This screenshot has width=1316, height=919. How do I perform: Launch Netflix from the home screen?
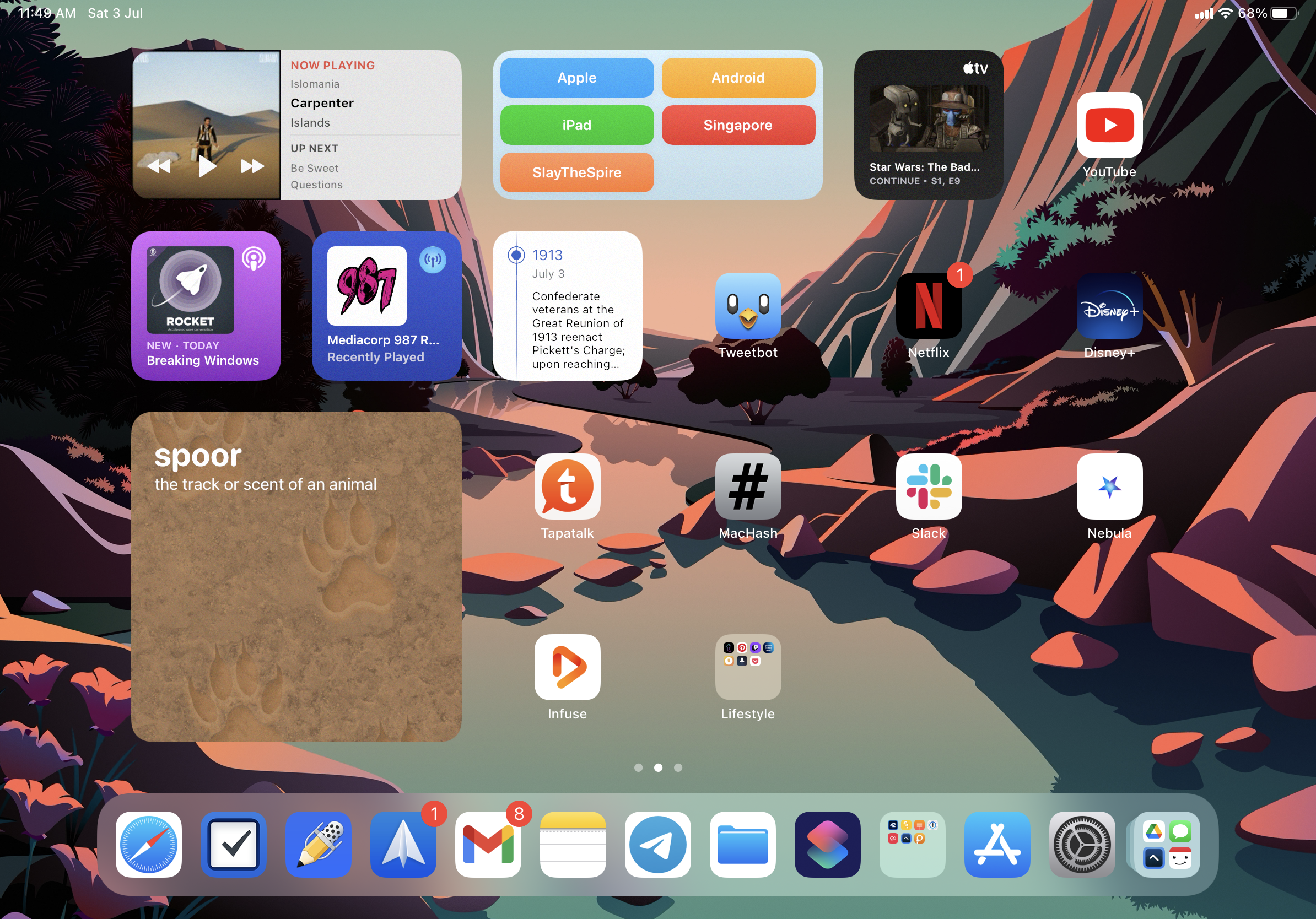tap(928, 305)
